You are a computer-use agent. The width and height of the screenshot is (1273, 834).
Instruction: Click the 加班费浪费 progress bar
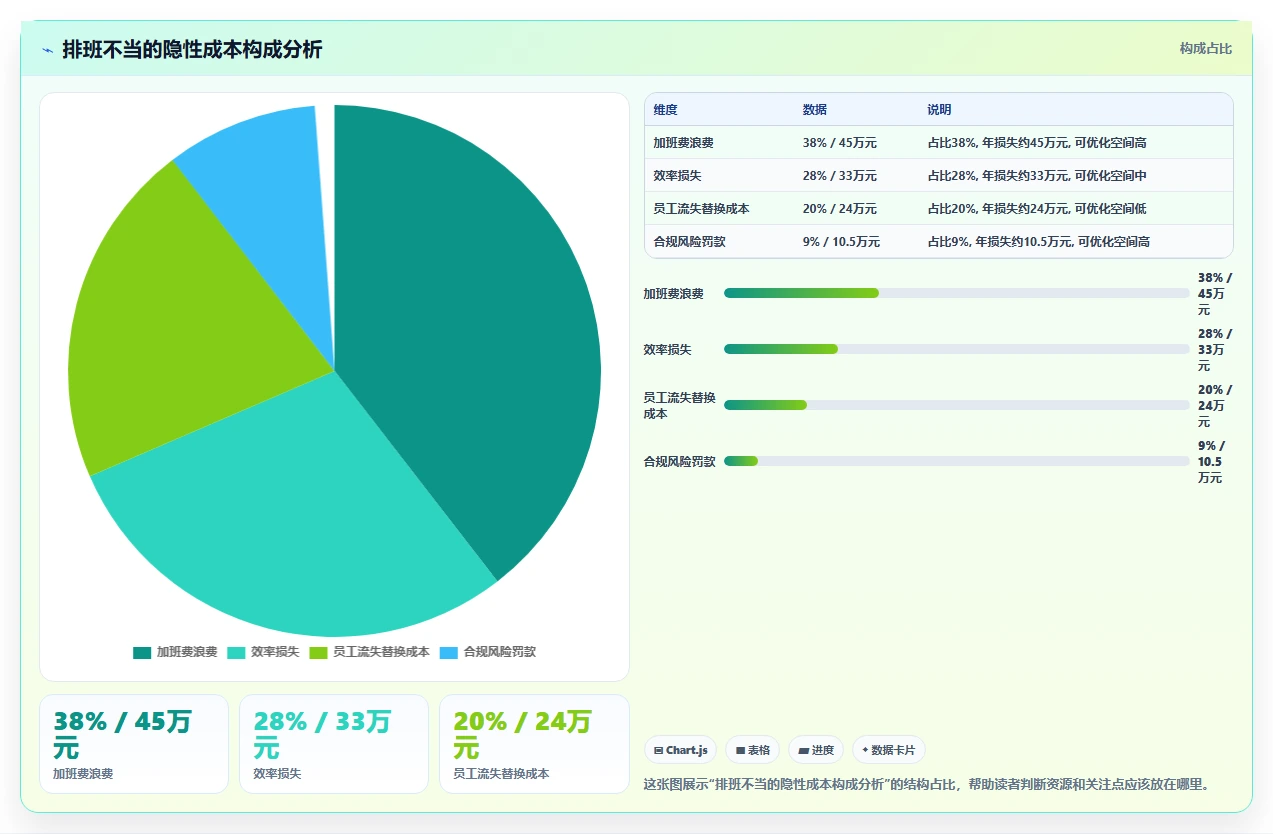click(957, 293)
